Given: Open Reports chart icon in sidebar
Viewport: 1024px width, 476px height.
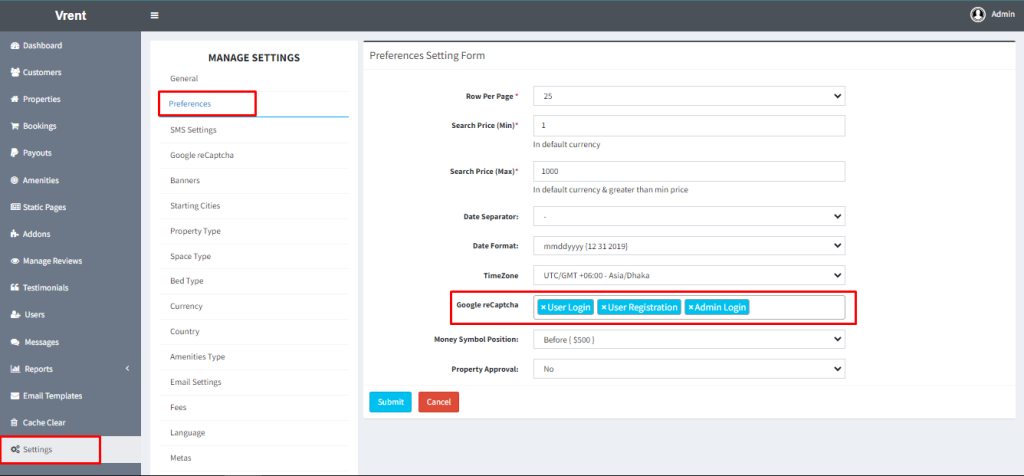Looking at the screenshot, I should pos(14,369).
